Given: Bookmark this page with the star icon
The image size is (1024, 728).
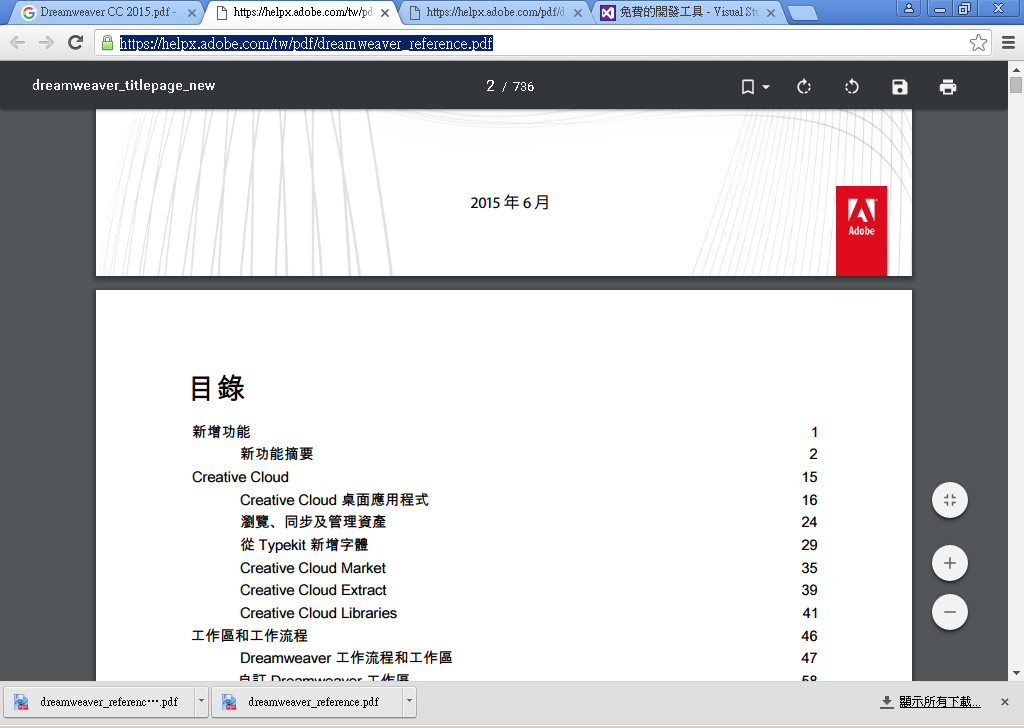Looking at the screenshot, I should 978,43.
